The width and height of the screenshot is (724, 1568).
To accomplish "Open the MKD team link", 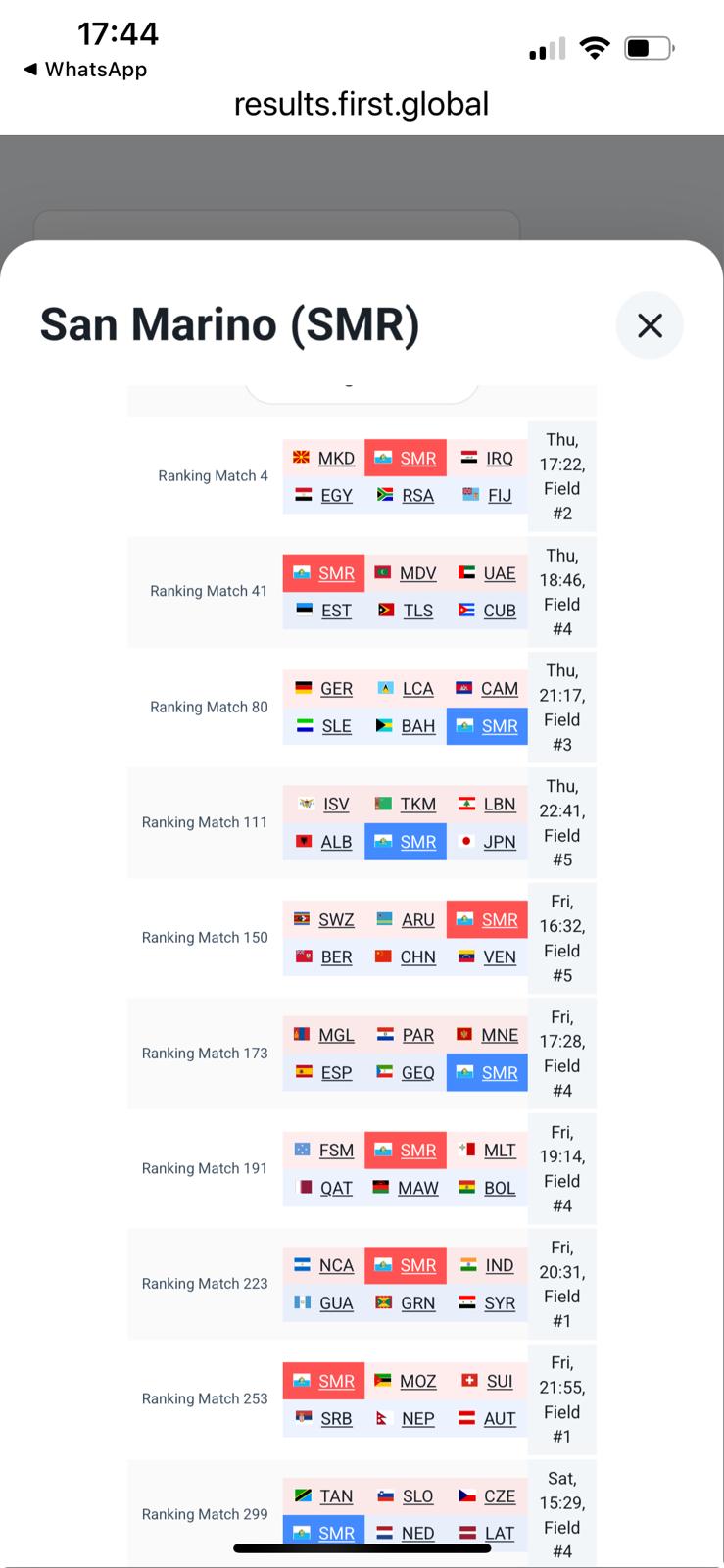I will coord(336,459).
